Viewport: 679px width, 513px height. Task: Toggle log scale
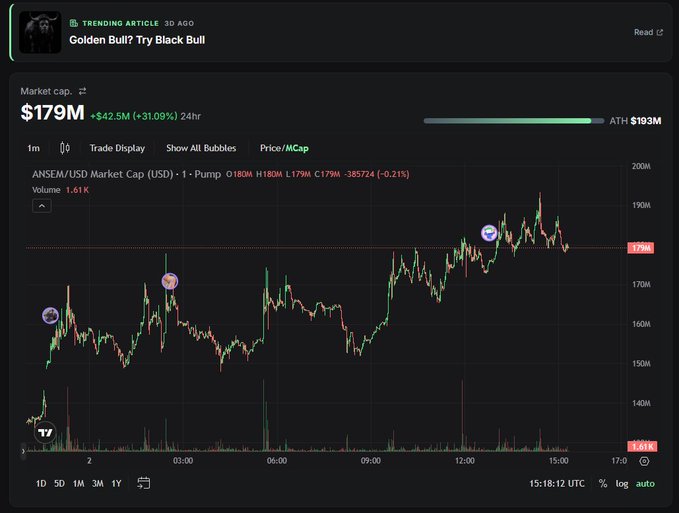click(x=622, y=484)
